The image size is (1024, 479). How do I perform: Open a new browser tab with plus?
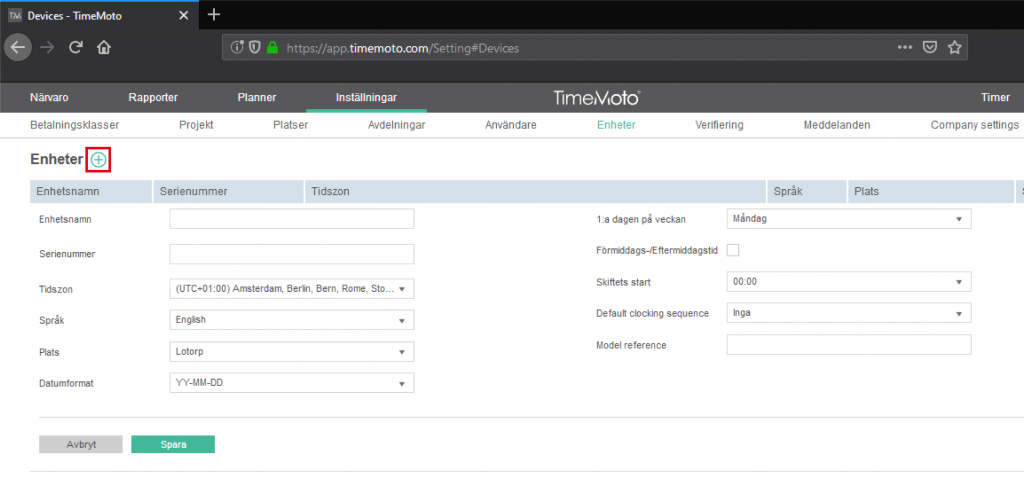pyautogui.click(x=213, y=15)
